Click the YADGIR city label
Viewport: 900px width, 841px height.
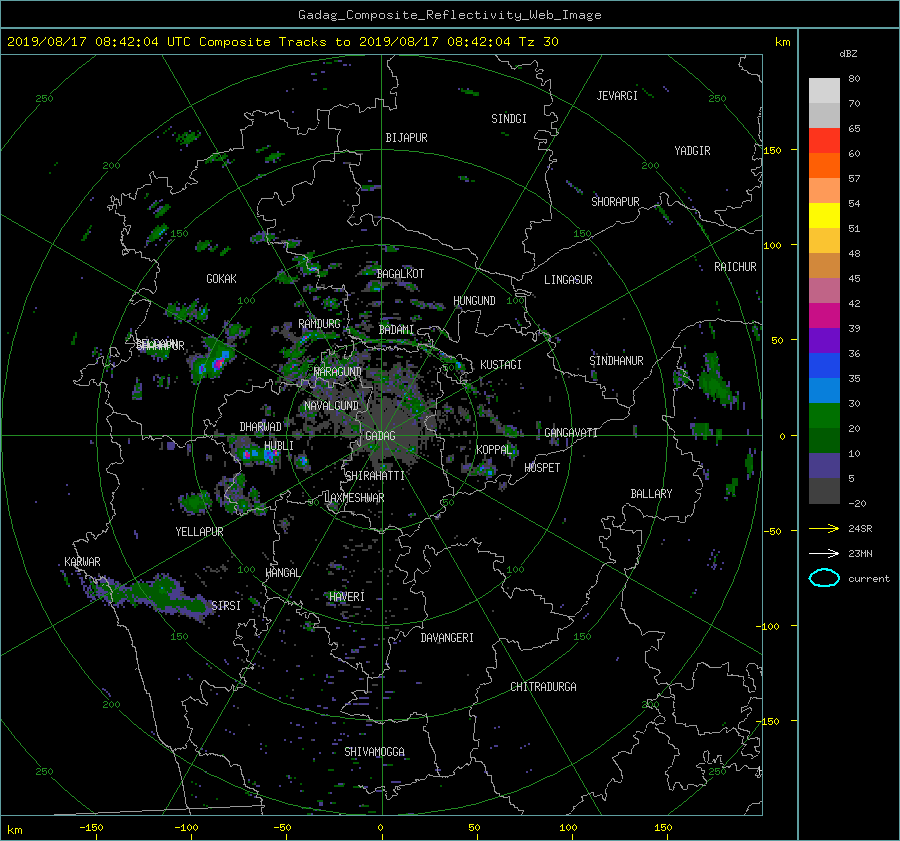point(692,151)
